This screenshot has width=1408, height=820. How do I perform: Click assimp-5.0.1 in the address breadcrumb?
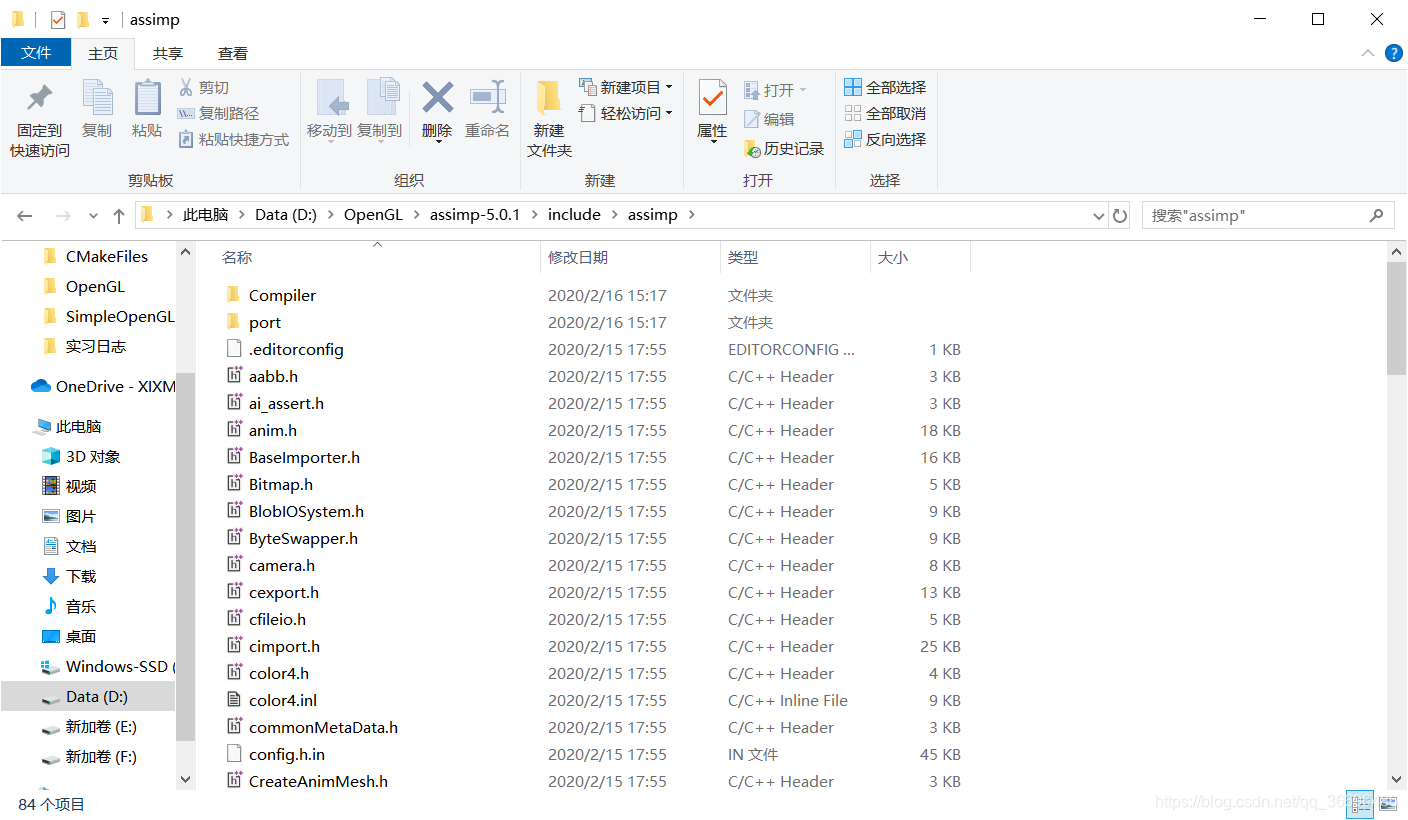point(475,215)
